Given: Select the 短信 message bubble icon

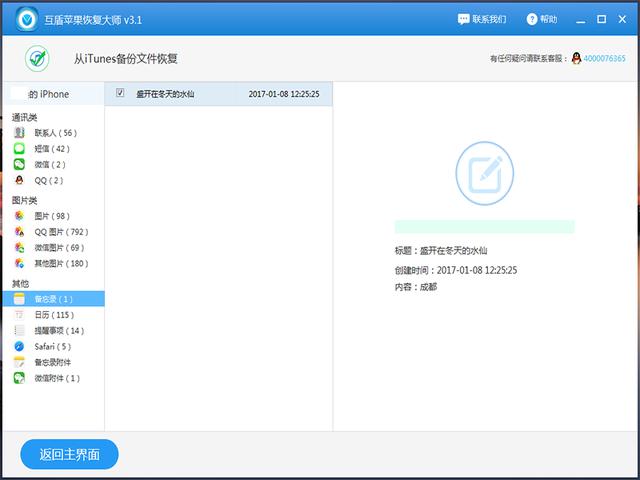Looking at the screenshot, I should [x=19, y=149].
